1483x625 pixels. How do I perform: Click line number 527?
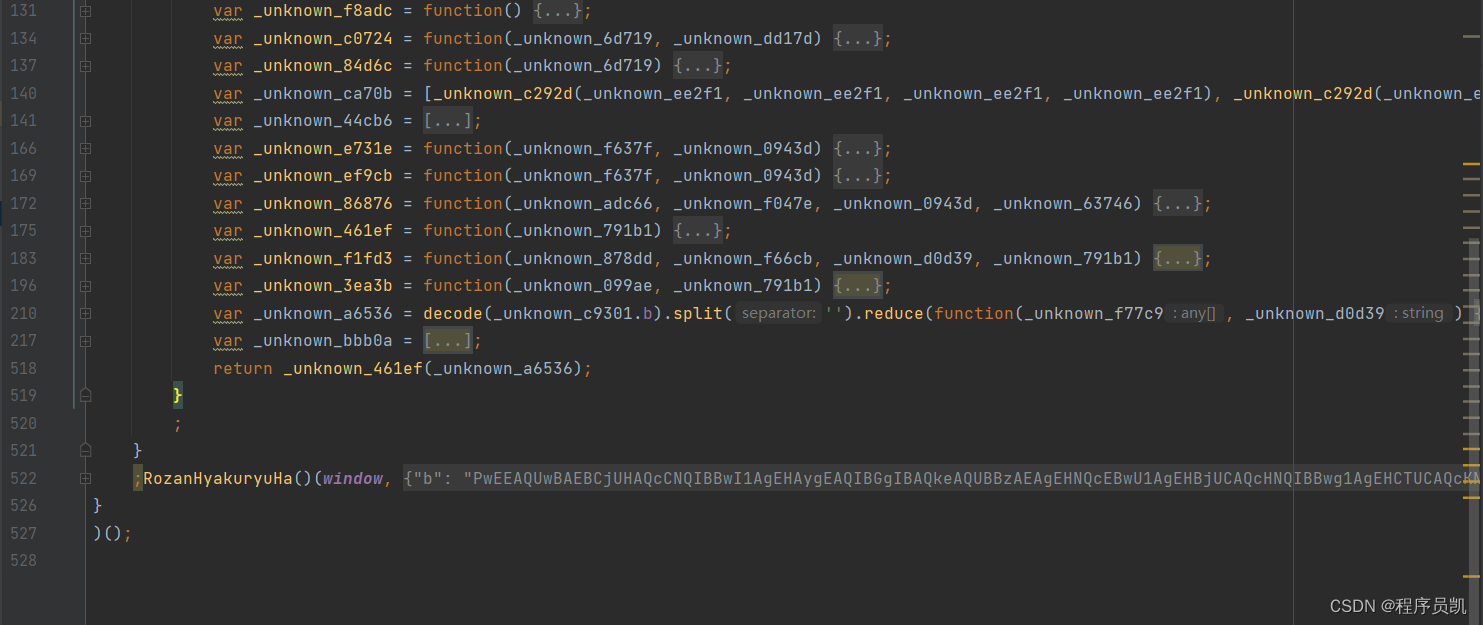coord(22,534)
